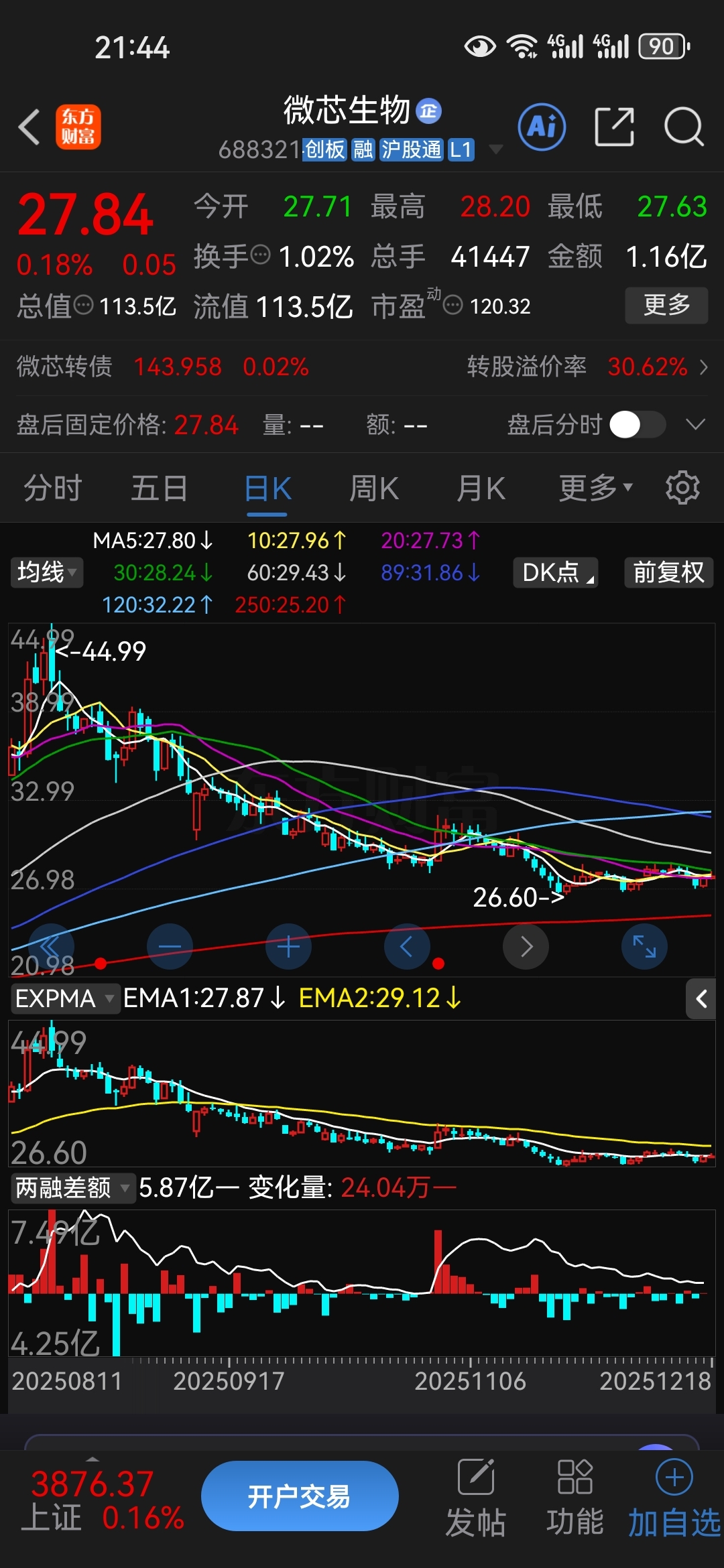Open the 两融差额 indicator dropdown
Screen dimensions: 724x1568
tap(73, 1188)
